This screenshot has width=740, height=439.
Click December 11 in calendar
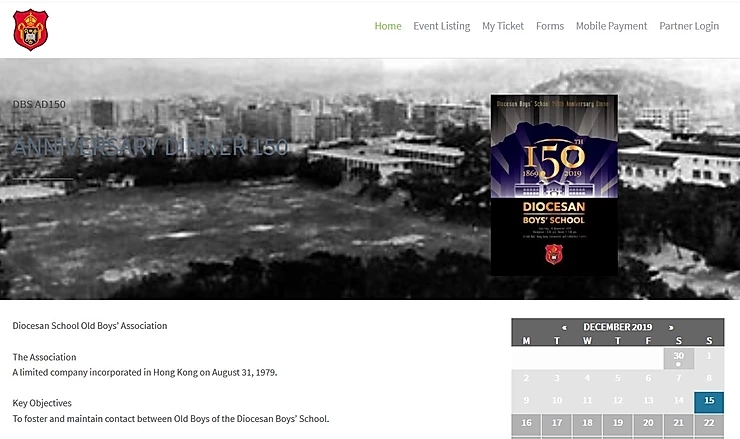click(587, 402)
